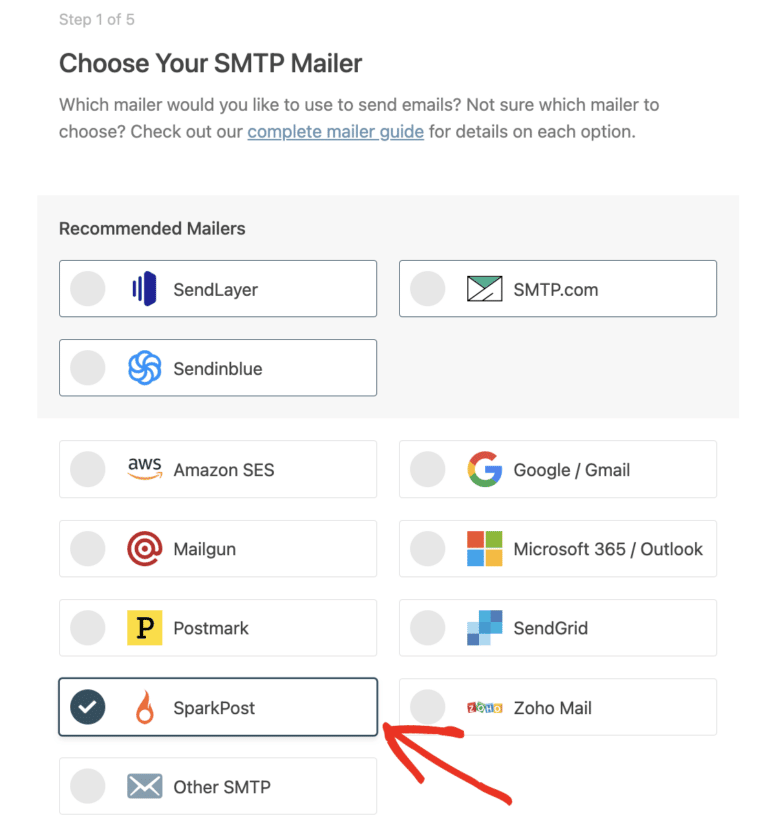
Task: Click the Amazon SES option label
Action: (x=224, y=469)
